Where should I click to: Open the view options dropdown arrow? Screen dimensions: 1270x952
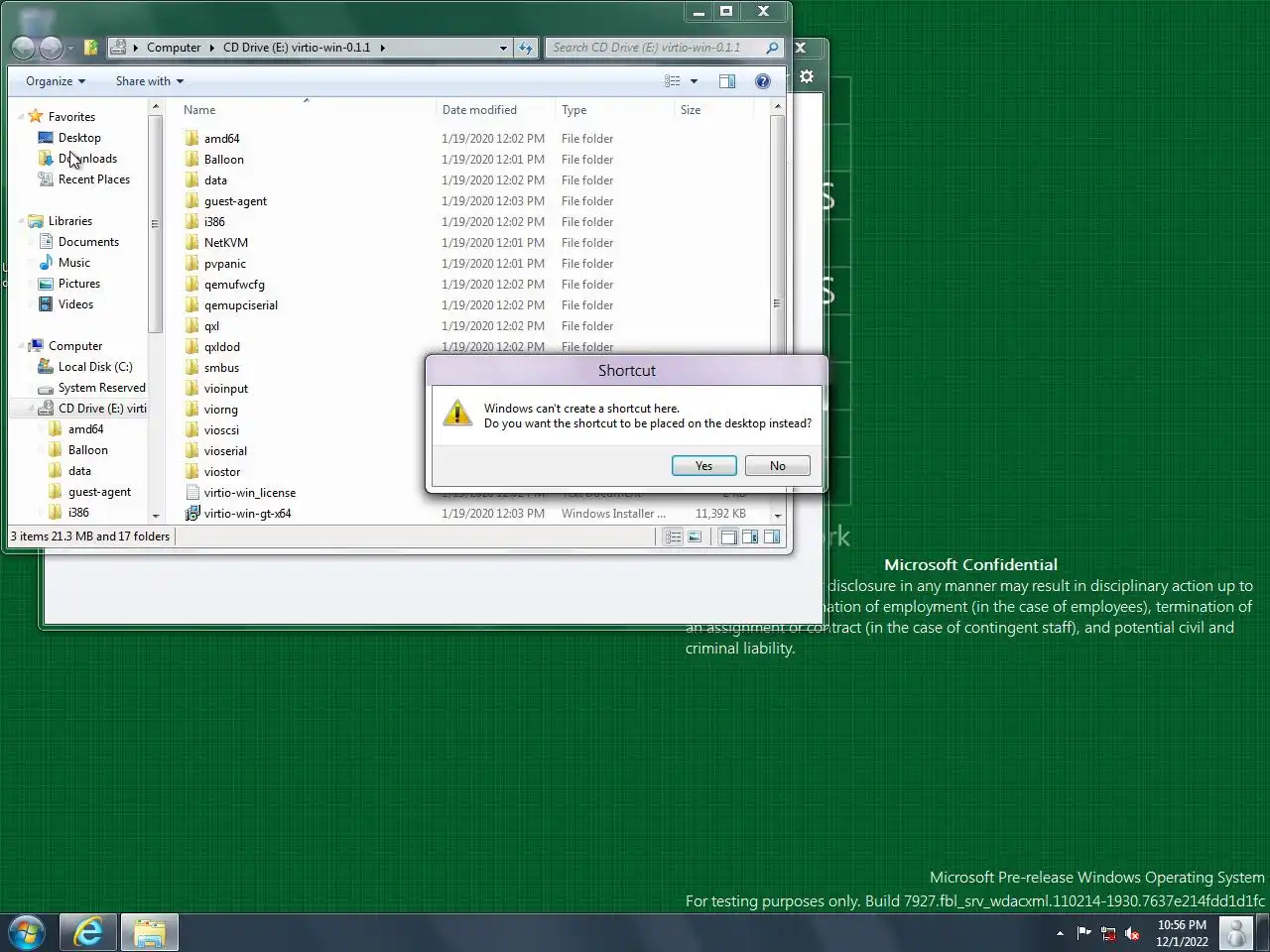694,81
